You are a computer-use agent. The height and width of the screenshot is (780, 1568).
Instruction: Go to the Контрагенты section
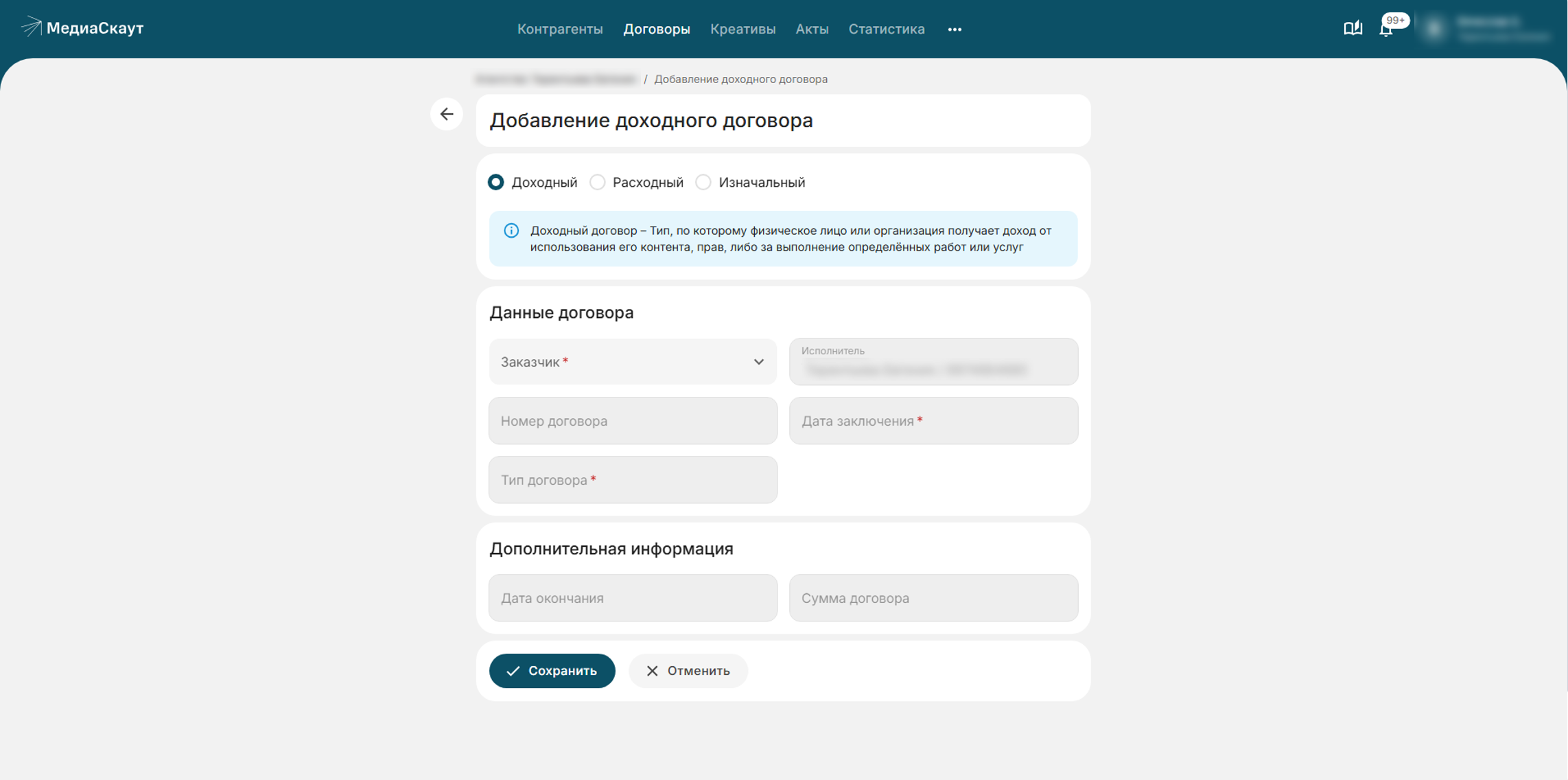pyautogui.click(x=560, y=30)
